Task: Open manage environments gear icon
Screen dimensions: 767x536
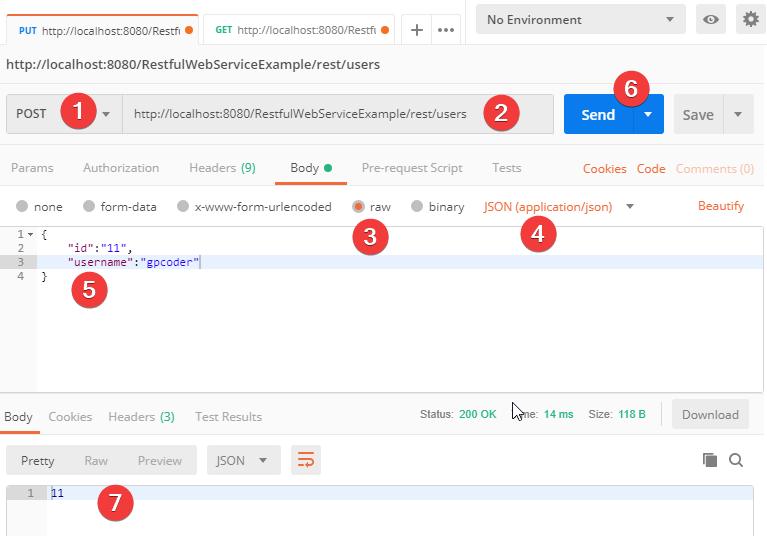Action: [750, 20]
